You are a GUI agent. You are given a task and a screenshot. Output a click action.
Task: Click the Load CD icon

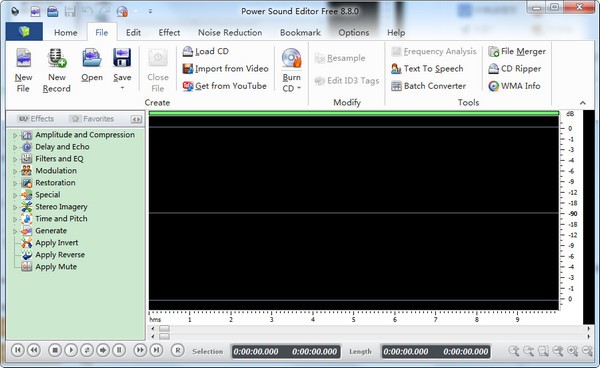click(188, 51)
